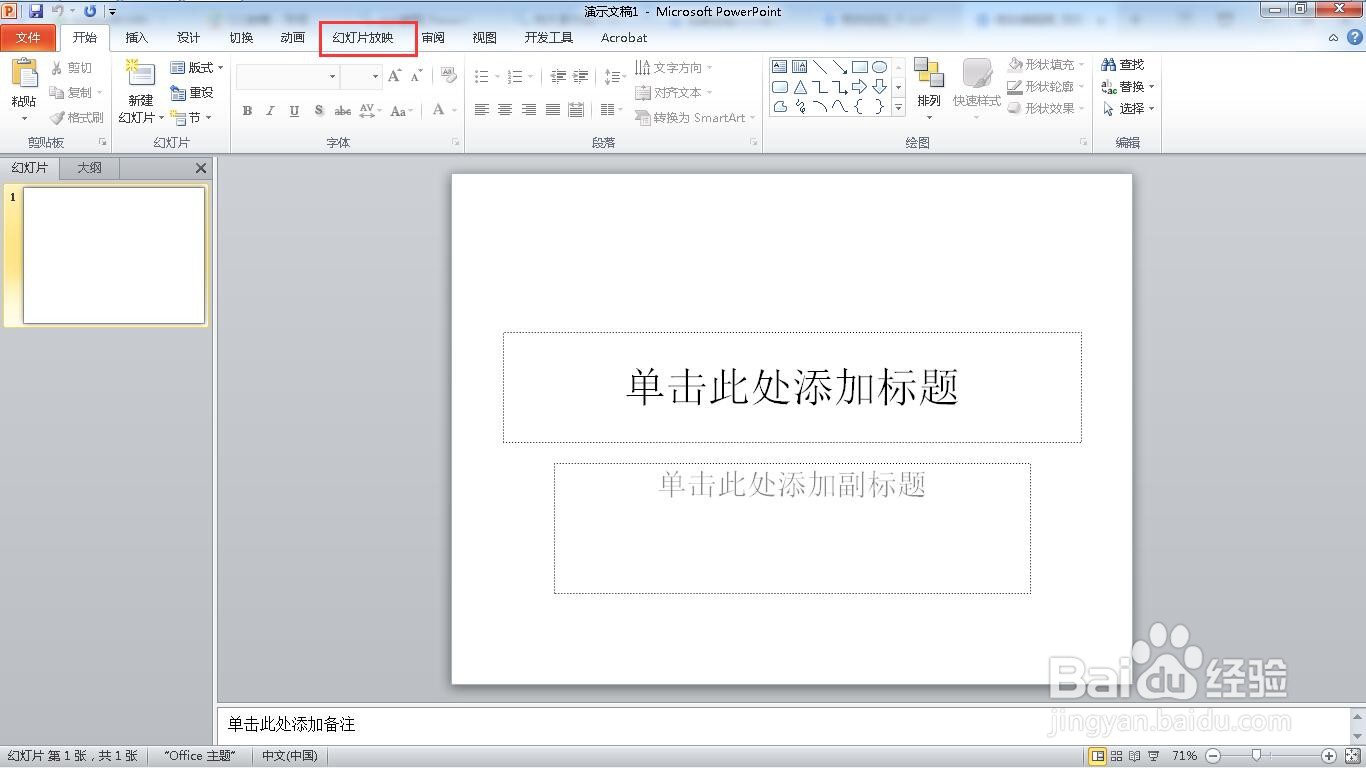Click 形状填充 Shape Fill button
The image size is (1366, 768).
pos(1046,65)
